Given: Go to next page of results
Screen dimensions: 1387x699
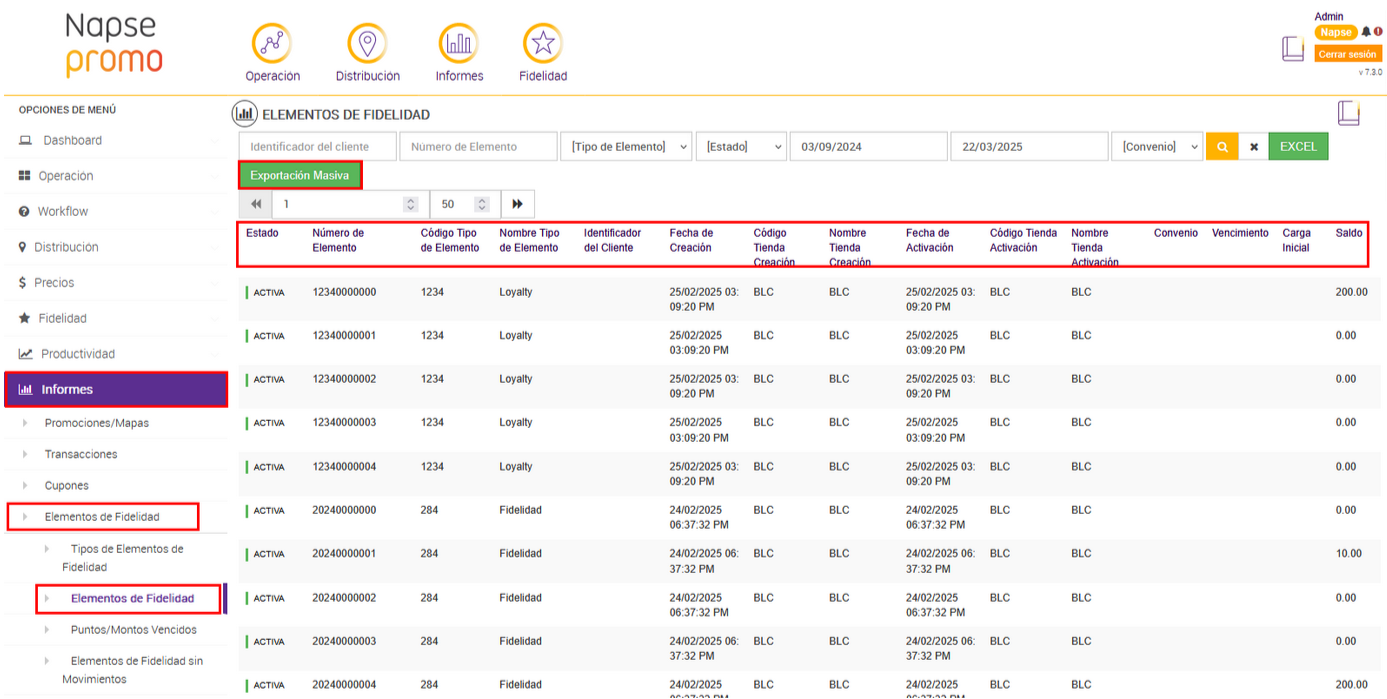Looking at the screenshot, I should (x=517, y=204).
